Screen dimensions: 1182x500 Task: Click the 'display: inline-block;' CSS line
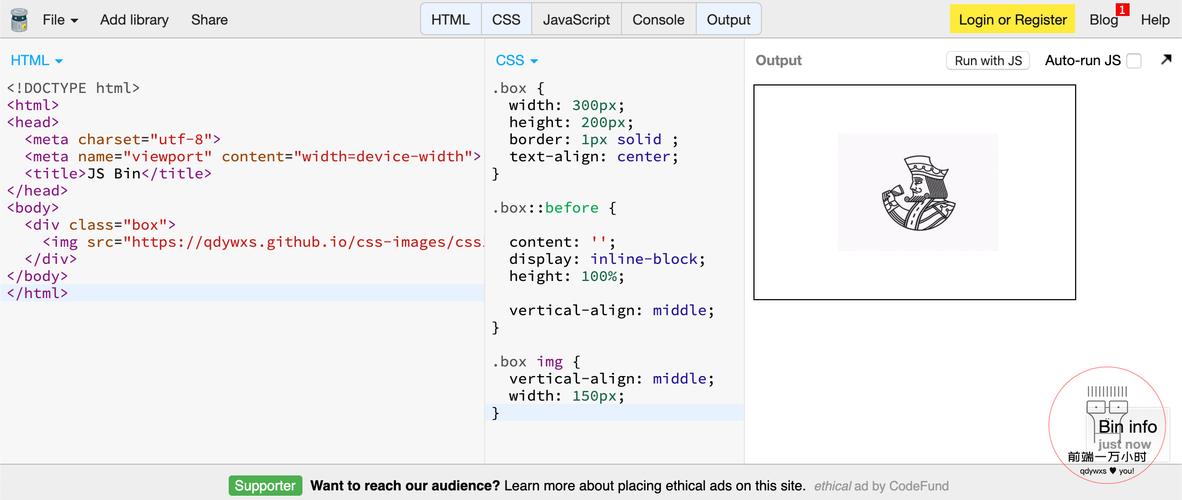(x=608, y=259)
